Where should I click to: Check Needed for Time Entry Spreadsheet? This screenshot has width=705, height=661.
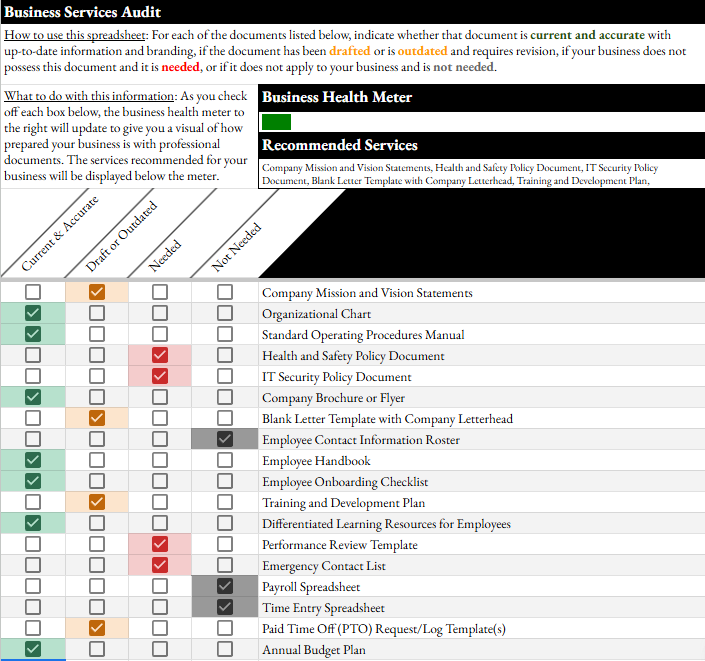coord(160,607)
